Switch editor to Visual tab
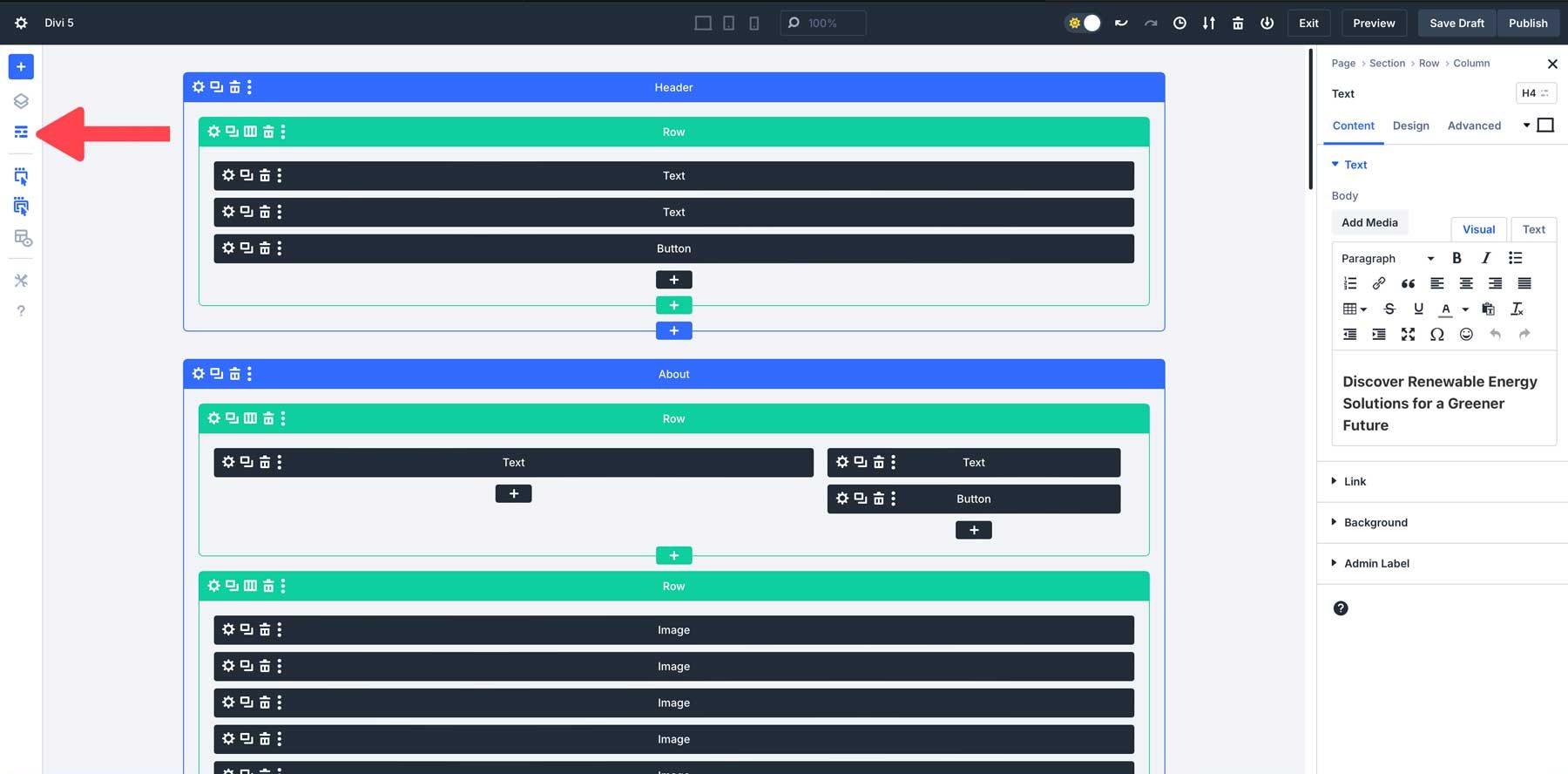This screenshot has width=1568, height=774. point(1478,229)
